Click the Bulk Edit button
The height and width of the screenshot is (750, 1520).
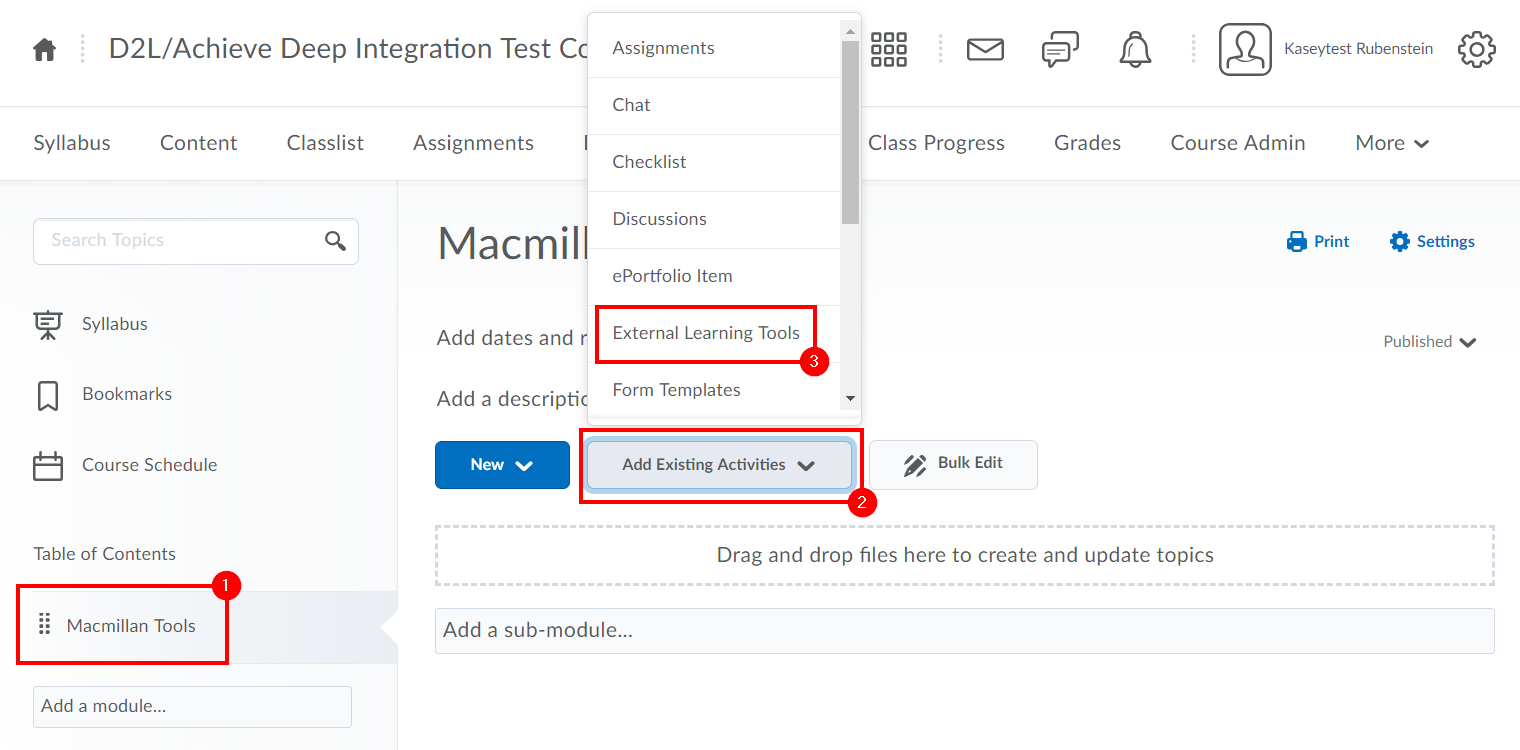[x=952, y=464]
